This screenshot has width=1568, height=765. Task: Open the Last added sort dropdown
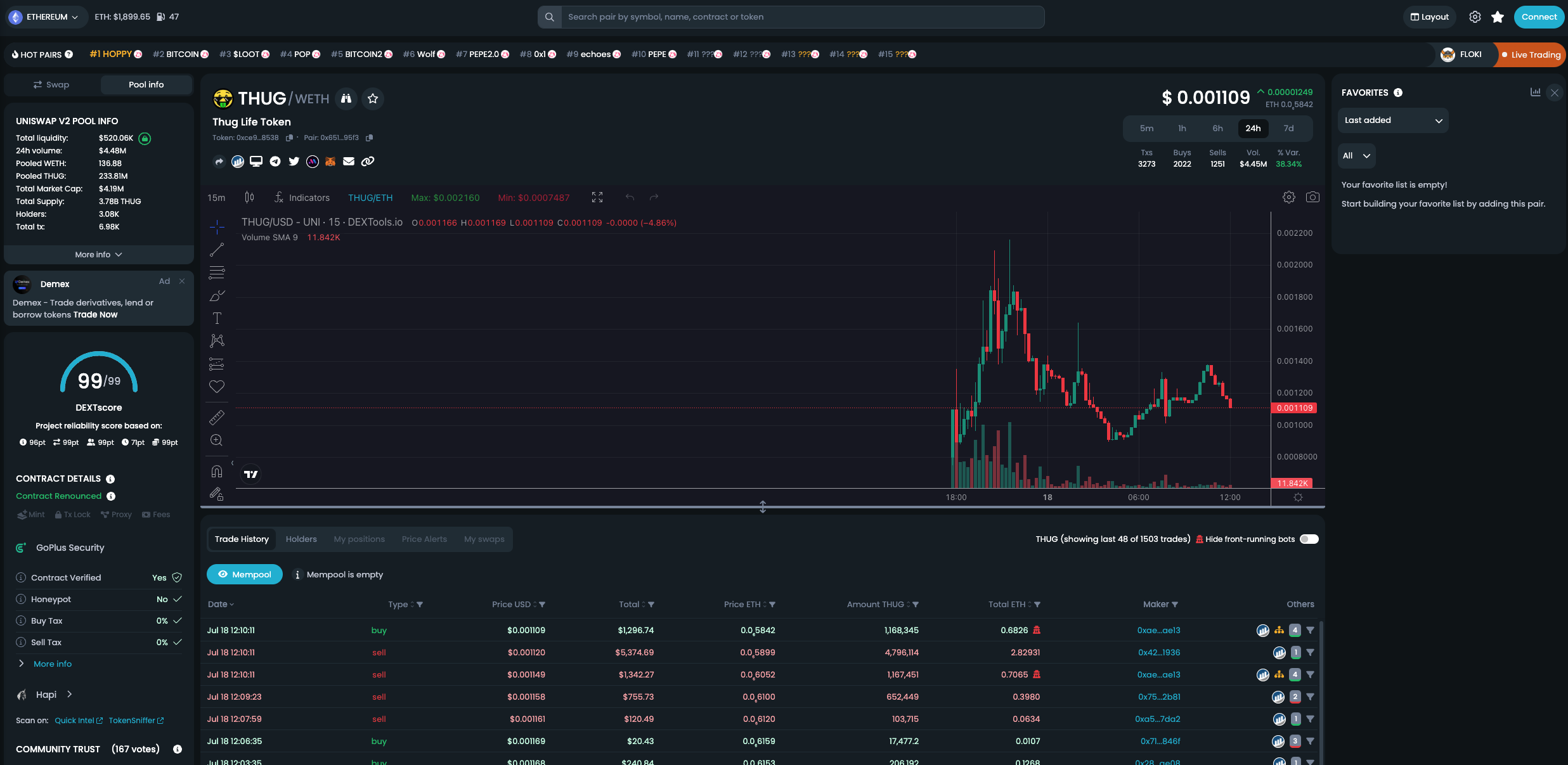point(1393,120)
